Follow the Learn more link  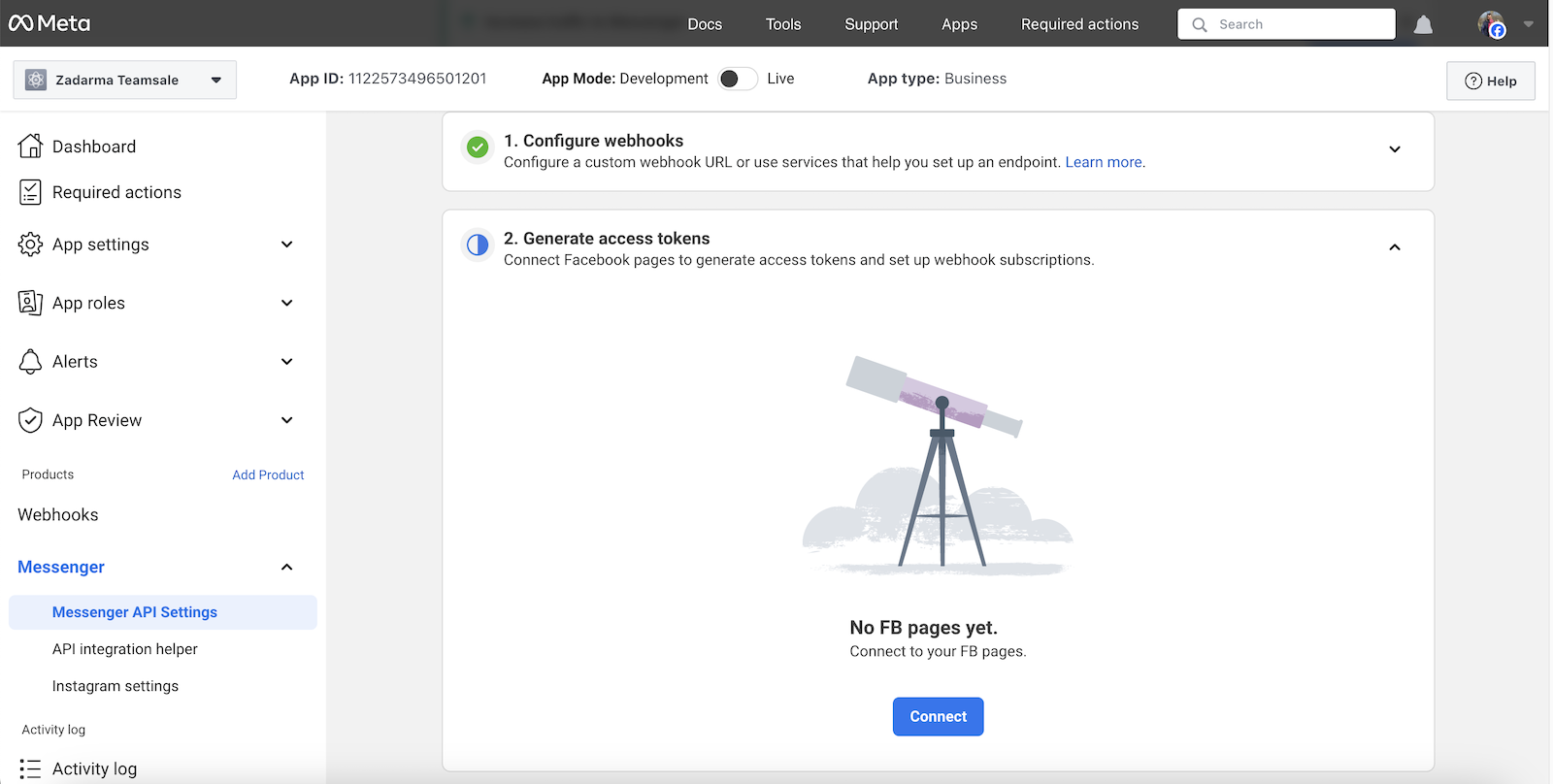(1103, 162)
